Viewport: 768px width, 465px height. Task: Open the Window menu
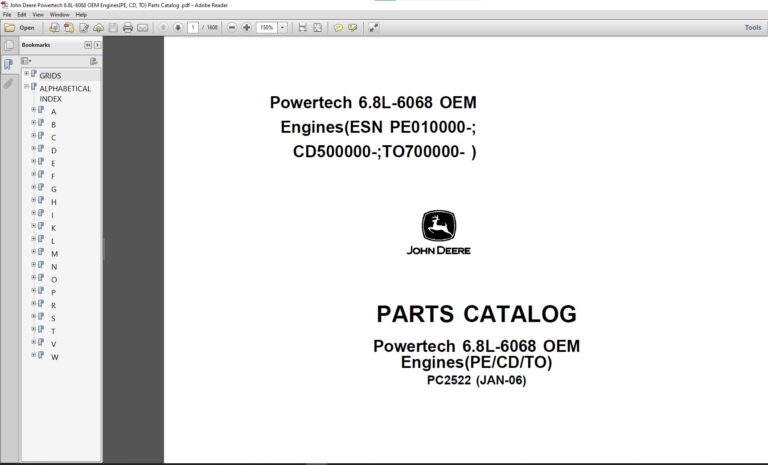59,15
